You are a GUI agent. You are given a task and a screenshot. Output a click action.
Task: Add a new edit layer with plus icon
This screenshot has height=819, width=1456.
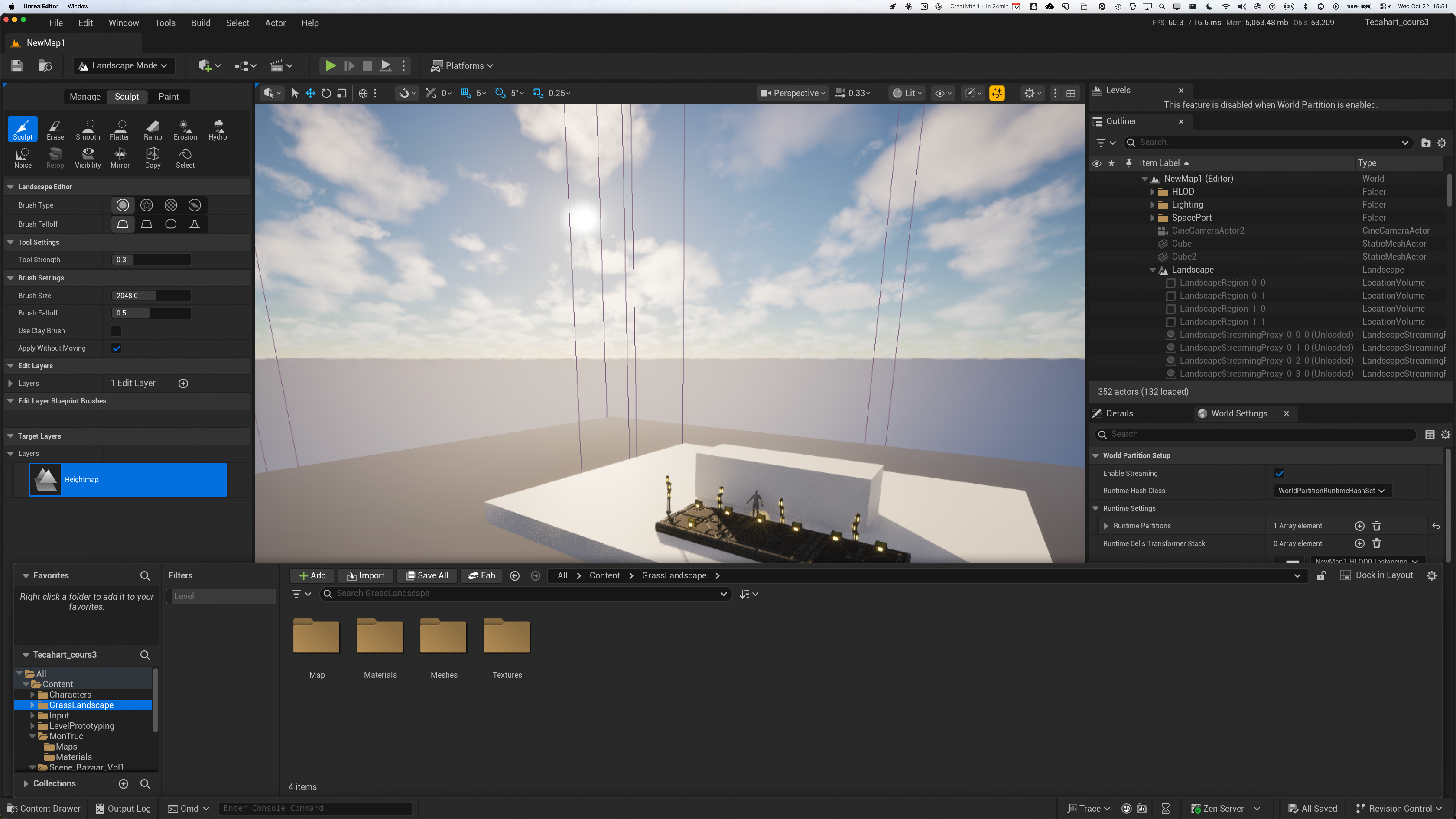point(183,383)
